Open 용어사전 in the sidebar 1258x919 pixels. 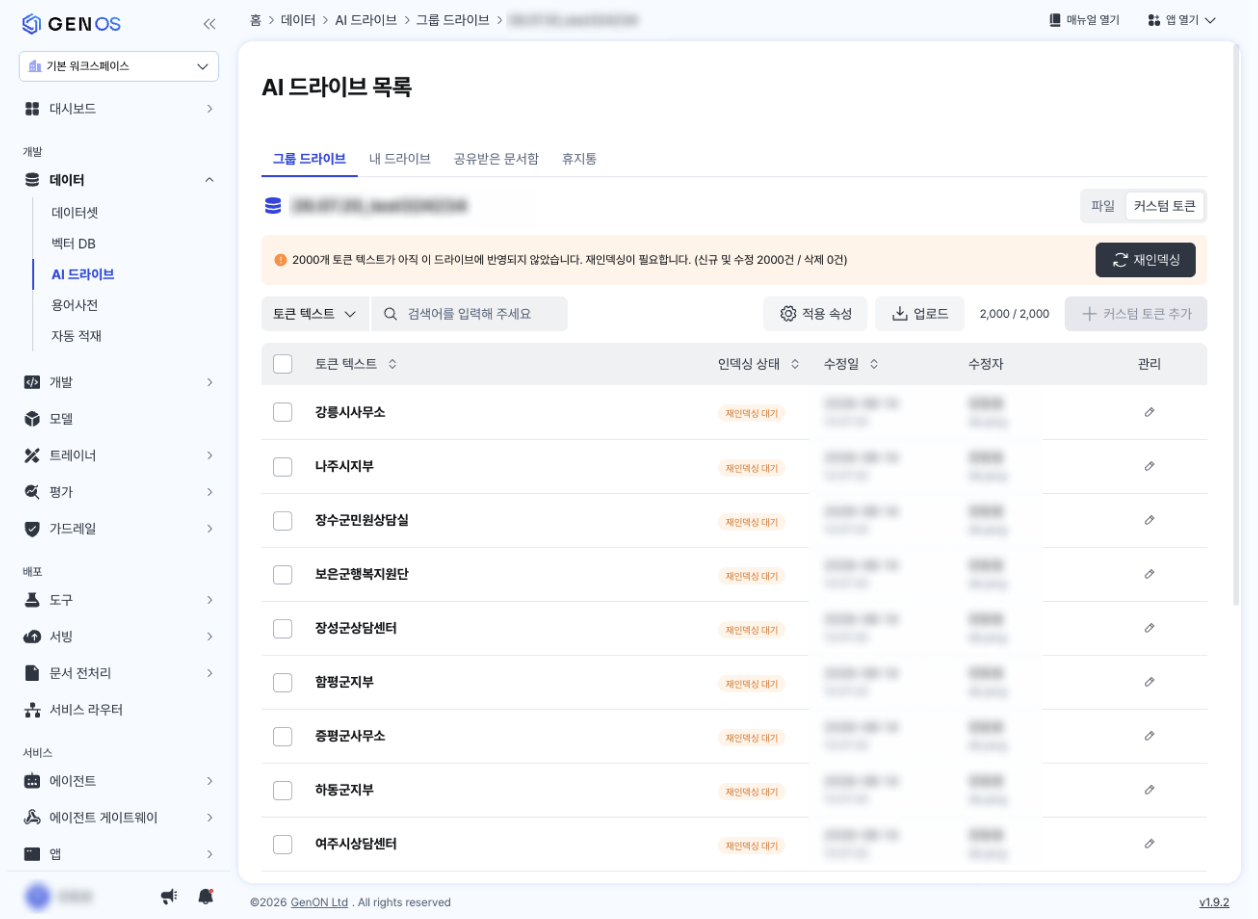point(75,305)
